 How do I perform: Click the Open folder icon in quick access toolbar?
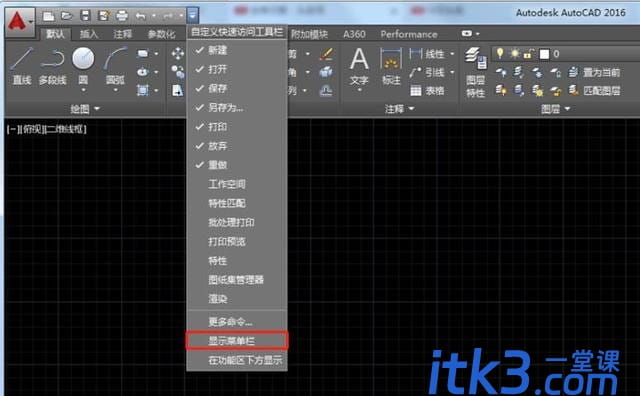click(x=67, y=16)
